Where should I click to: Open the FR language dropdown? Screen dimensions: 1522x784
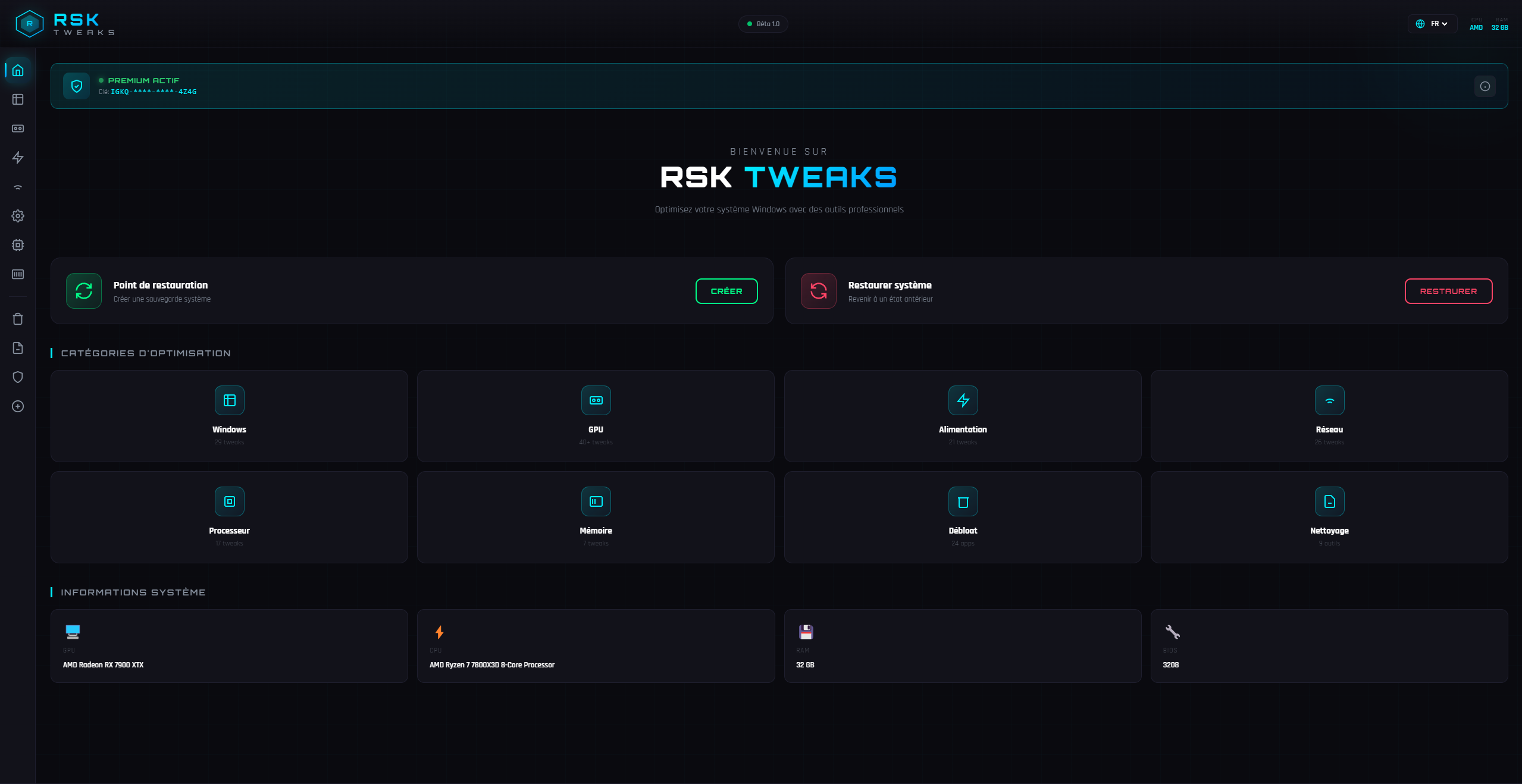[x=1433, y=24]
